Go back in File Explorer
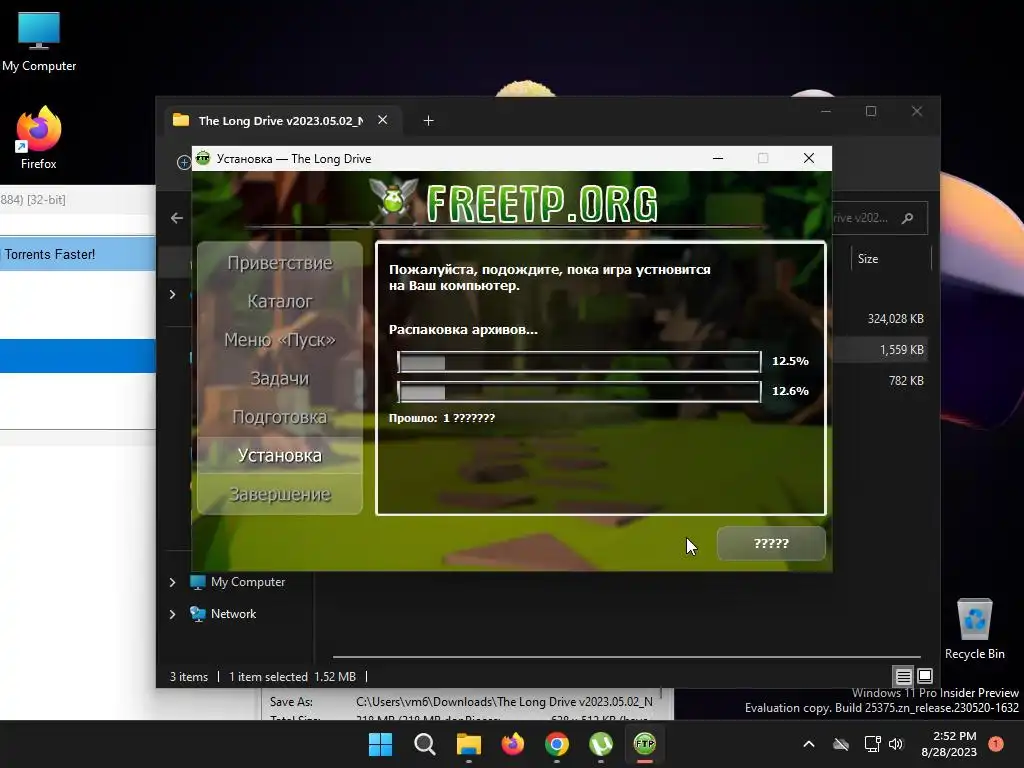The width and height of the screenshot is (1024, 768). click(x=176, y=218)
